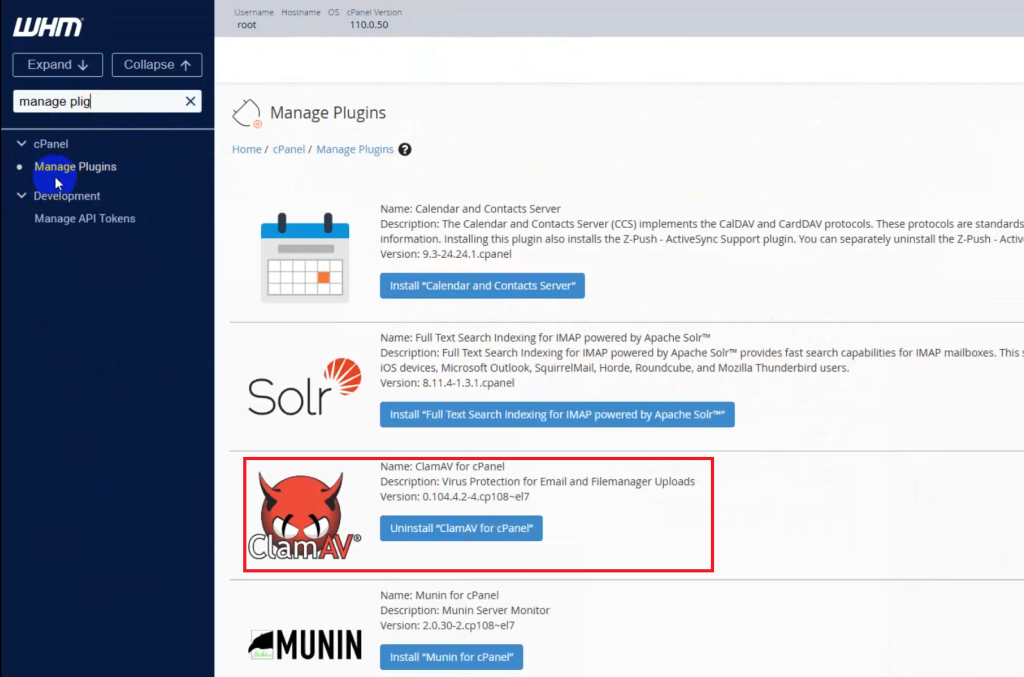Collapse the Development sidebar section
The width and height of the screenshot is (1024, 677).
pyautogui.click(x=22, y=196)
